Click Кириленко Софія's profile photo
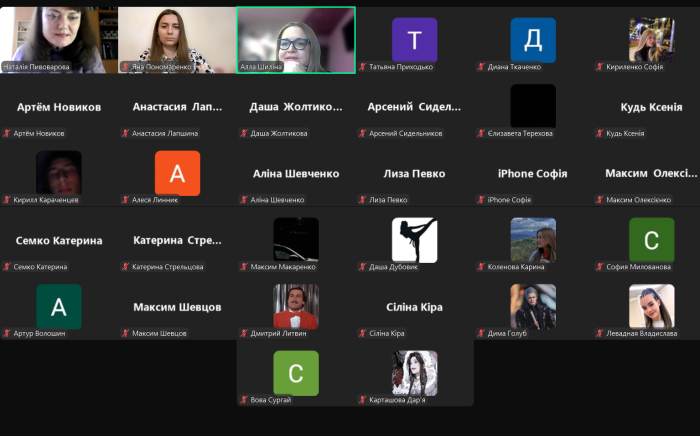The image size is (700, 436). point(651,40)
